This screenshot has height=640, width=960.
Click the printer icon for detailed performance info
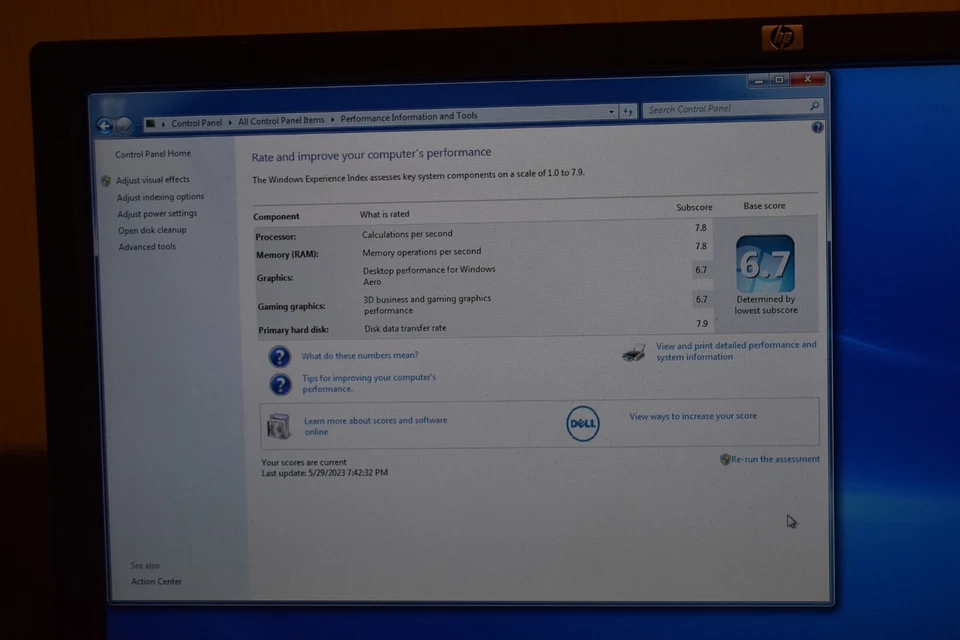pyautogui.click(x=633, y=350)
